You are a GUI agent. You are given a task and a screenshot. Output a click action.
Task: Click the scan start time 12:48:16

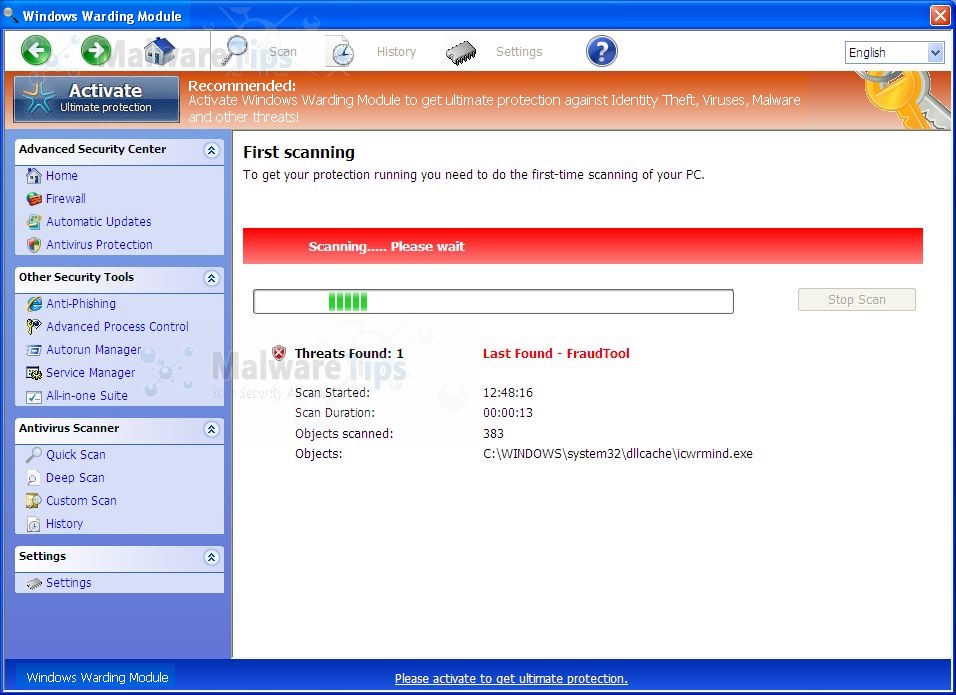pos(508,393)
